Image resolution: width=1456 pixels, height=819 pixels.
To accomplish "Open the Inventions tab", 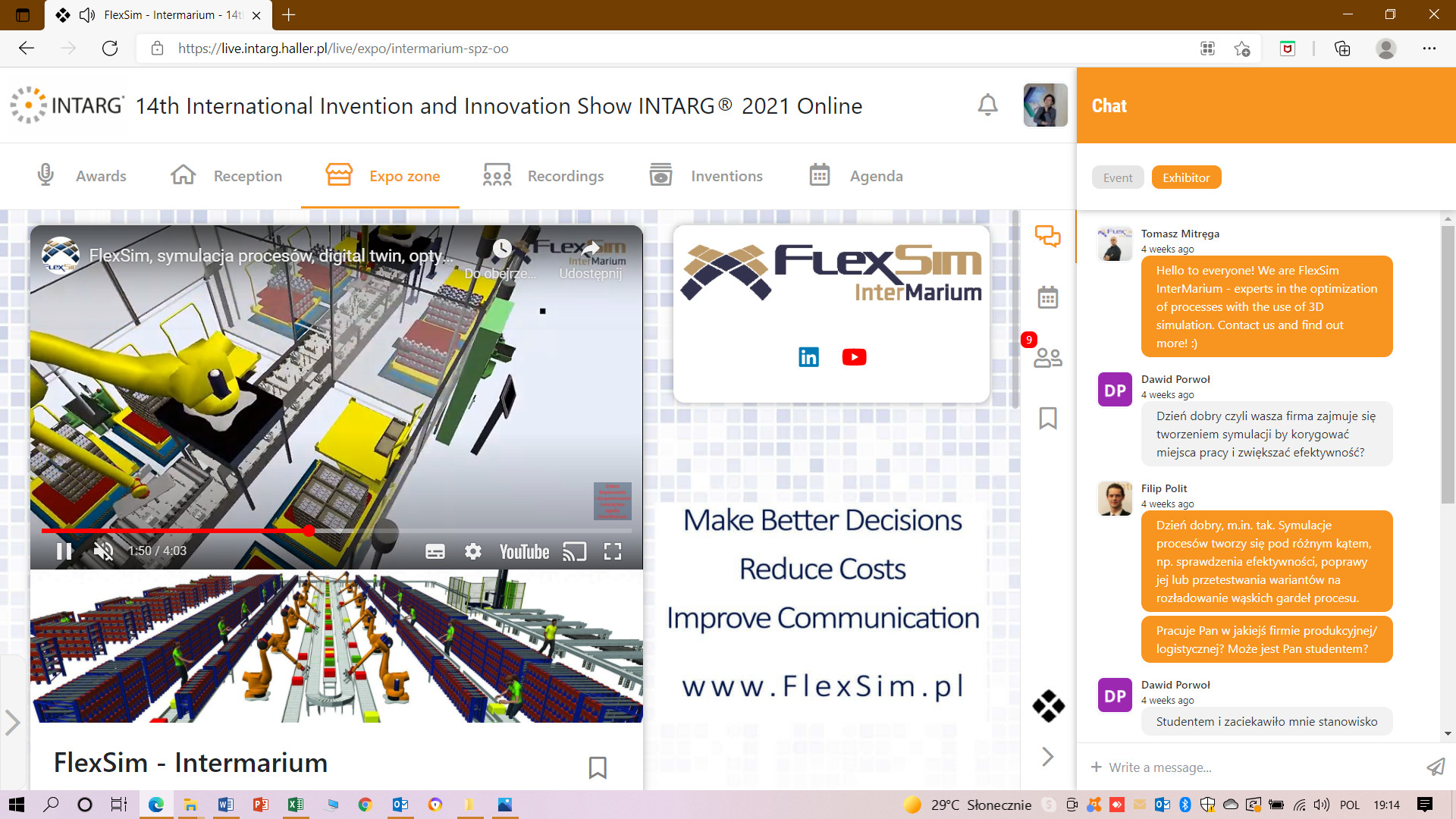I will point(706,176).
